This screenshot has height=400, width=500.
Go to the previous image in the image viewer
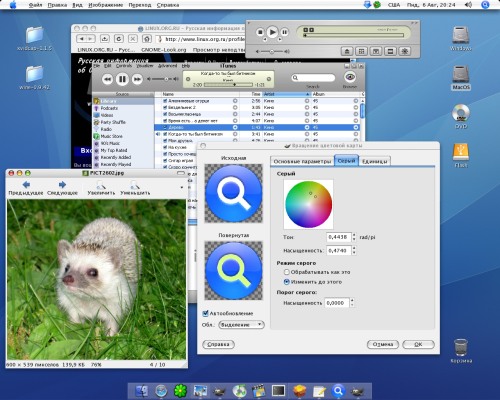point(26,187)
